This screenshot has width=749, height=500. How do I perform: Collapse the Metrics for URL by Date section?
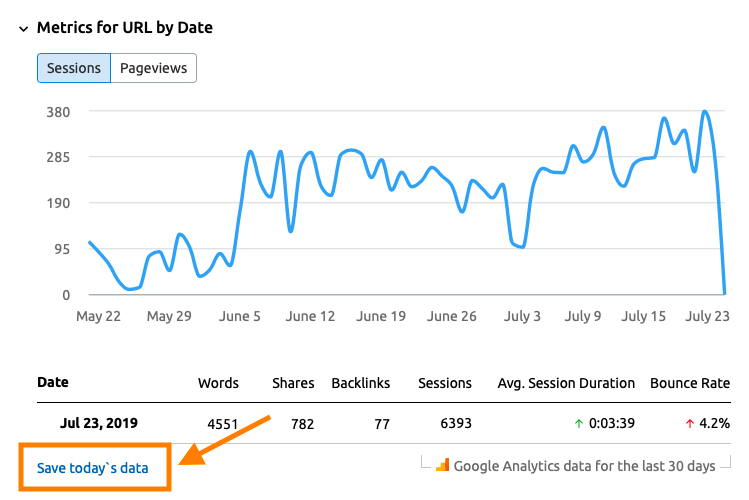(x=23, y=28)
